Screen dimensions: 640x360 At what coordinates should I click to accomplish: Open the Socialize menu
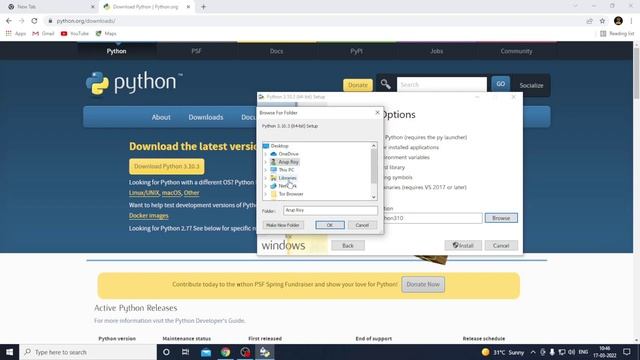(x=531, y=85)
